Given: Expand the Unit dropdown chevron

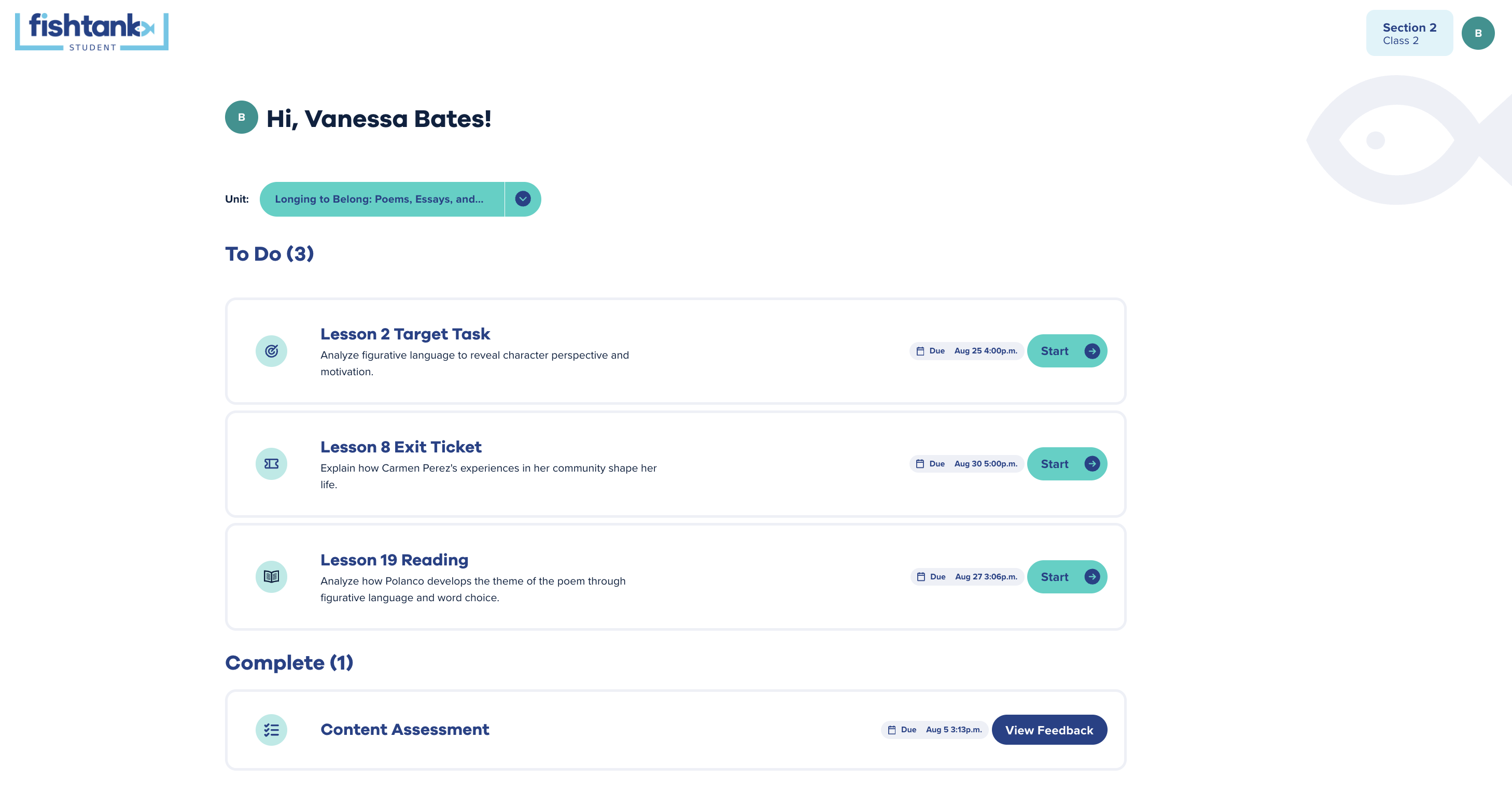Looking at the screenshot, I should click(523, 199).
